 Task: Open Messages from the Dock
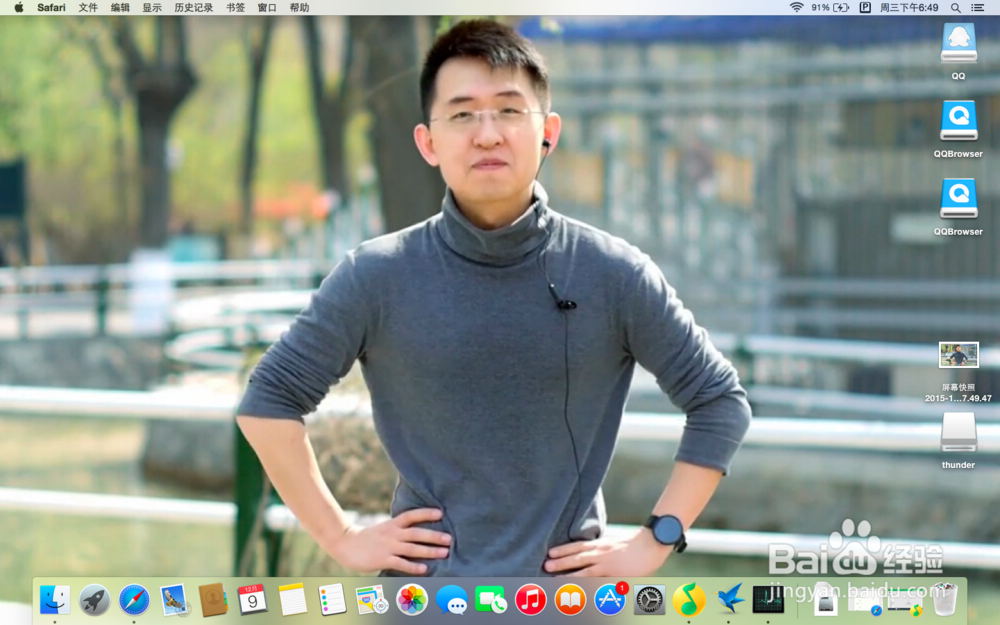pyautogui.click(x=452, y=601)
